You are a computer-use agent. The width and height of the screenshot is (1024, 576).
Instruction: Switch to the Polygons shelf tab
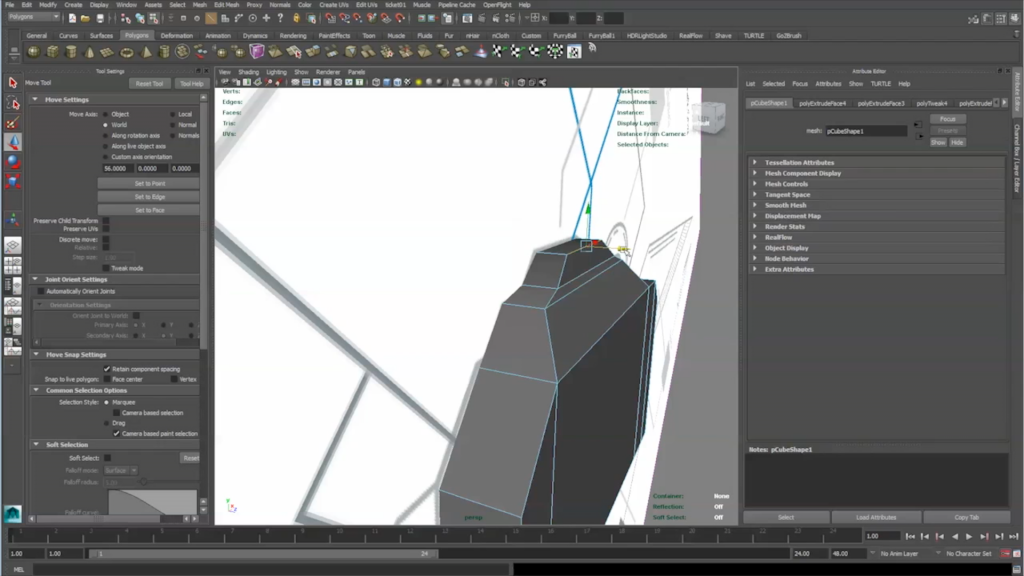point(136,35)
